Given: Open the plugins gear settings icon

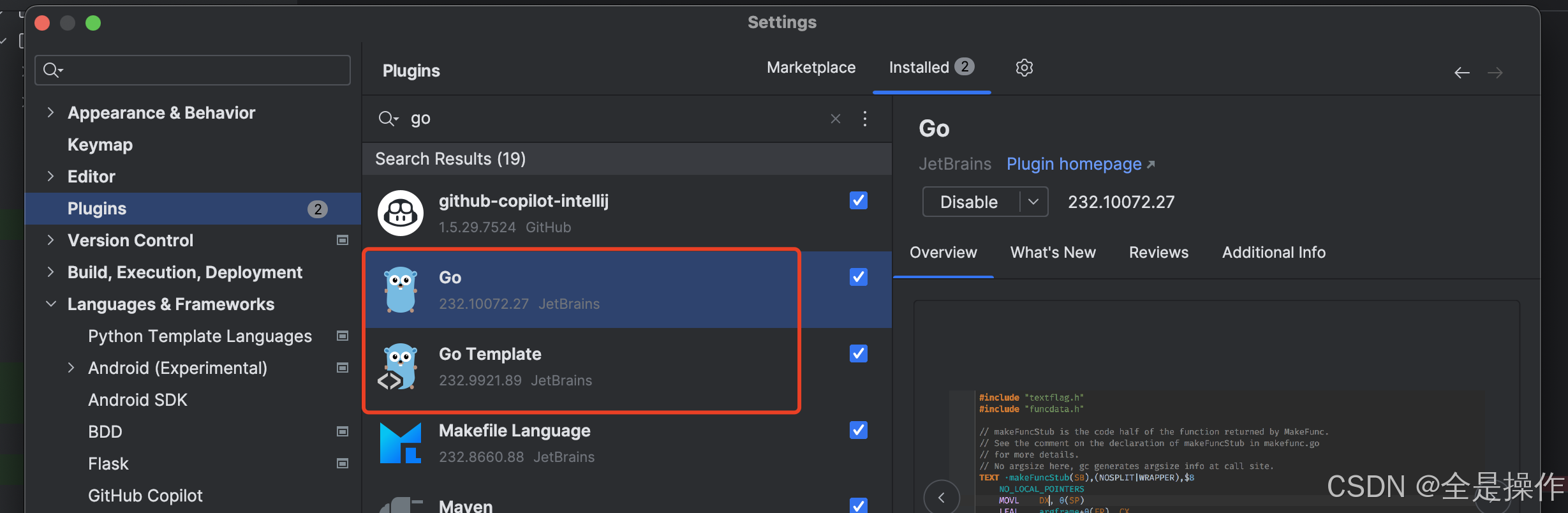Looking at the screenshot, I should pyautogui.click(x=1024, y=68).
